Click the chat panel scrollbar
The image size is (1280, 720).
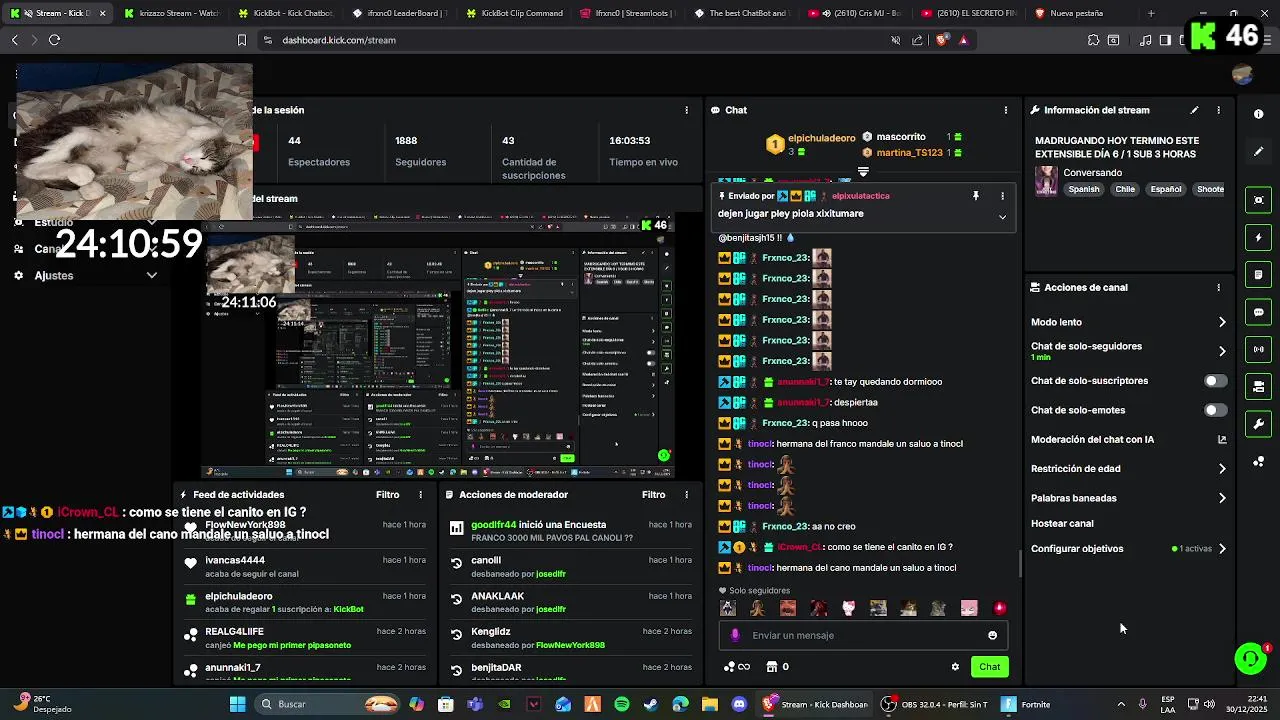click(1019, 563)
